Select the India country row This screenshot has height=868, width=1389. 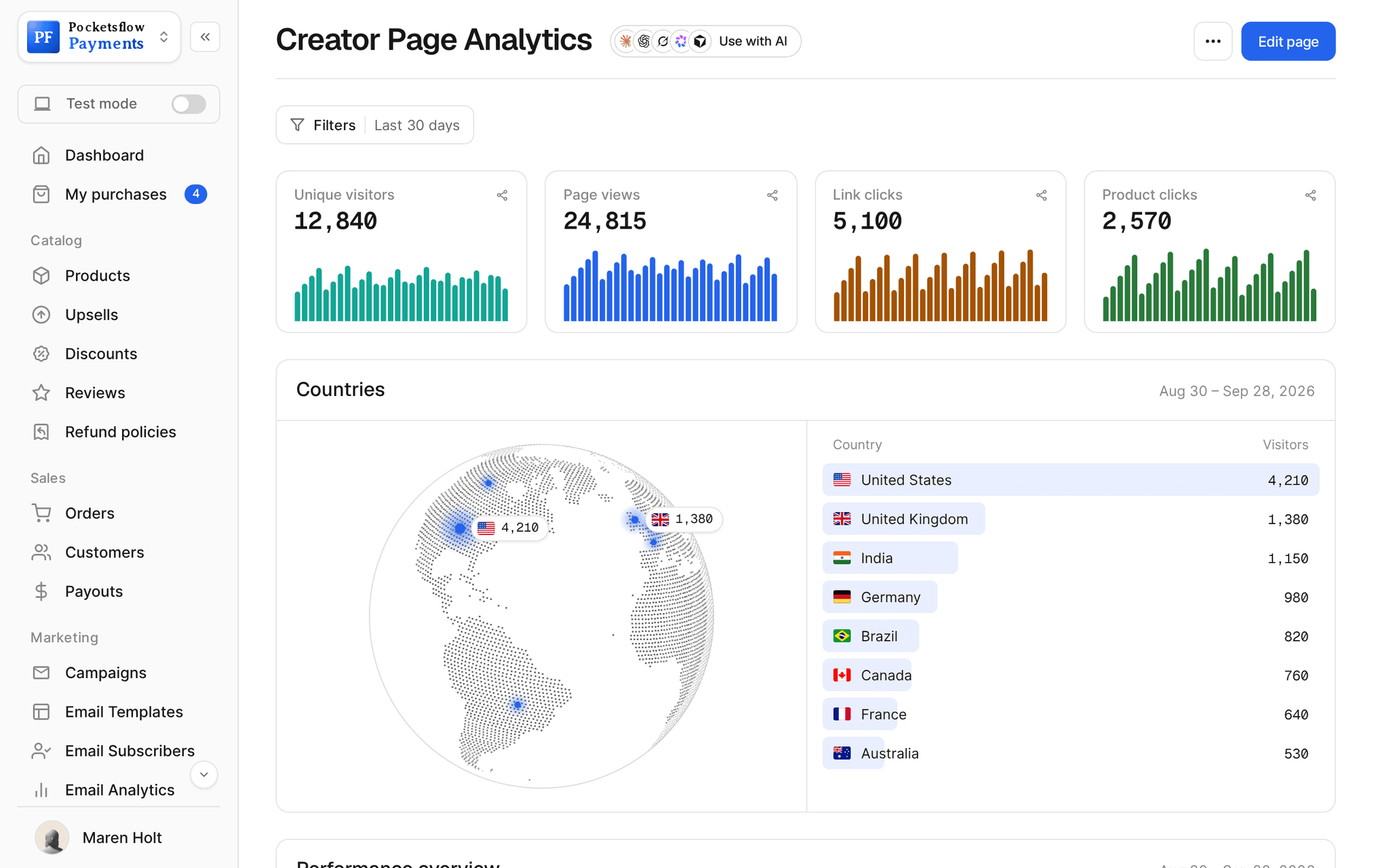pyautogui.click(x=1070, y=558)
